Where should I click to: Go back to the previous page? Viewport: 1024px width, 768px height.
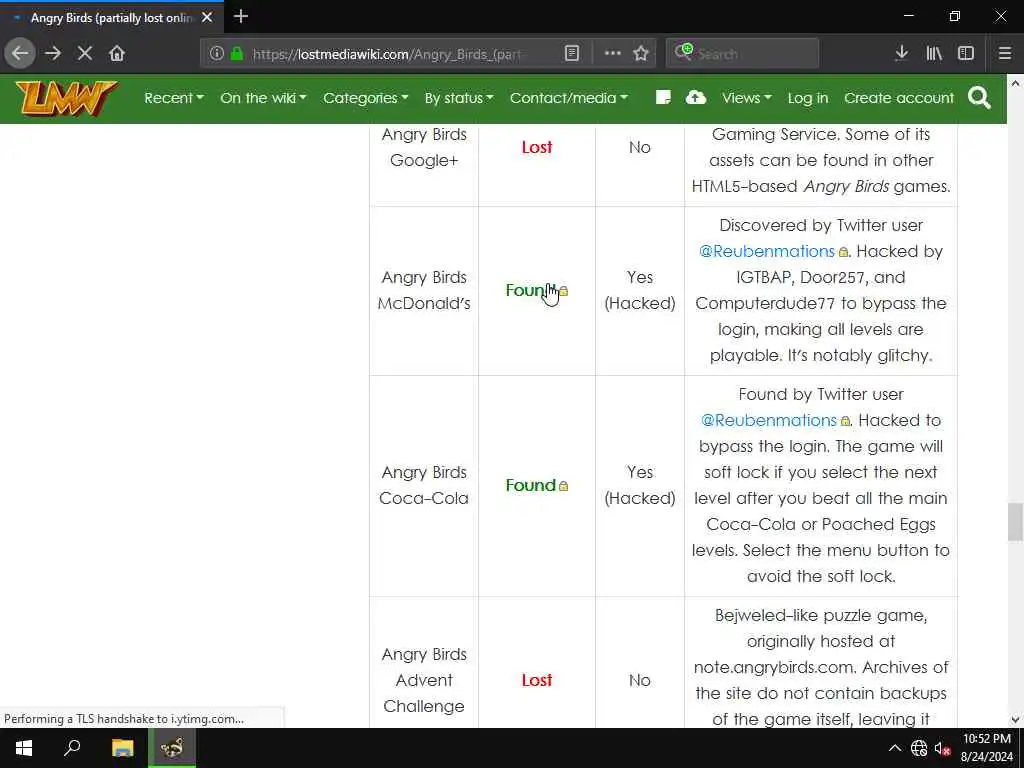(x=20, y=53)
